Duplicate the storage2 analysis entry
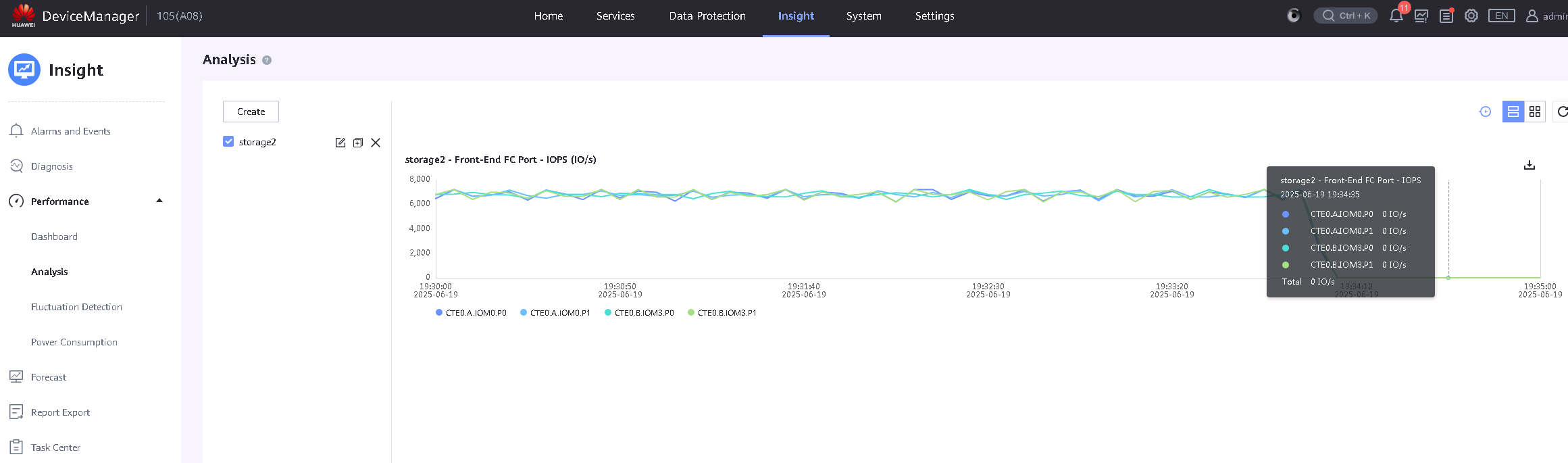The image size is (1568, 463). coord(358,143)
